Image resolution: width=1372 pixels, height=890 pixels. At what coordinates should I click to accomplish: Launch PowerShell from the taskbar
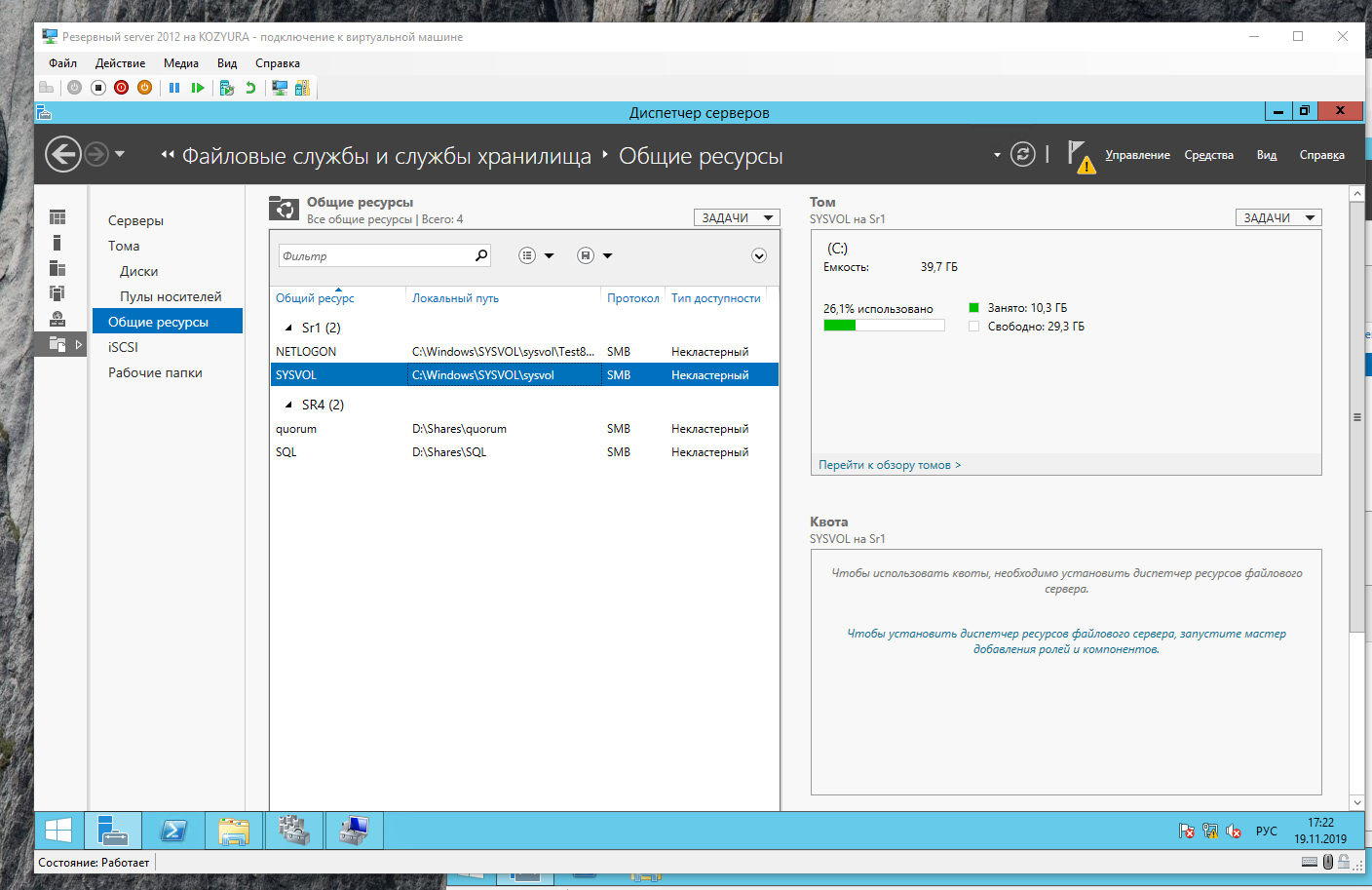pos(173,831)
